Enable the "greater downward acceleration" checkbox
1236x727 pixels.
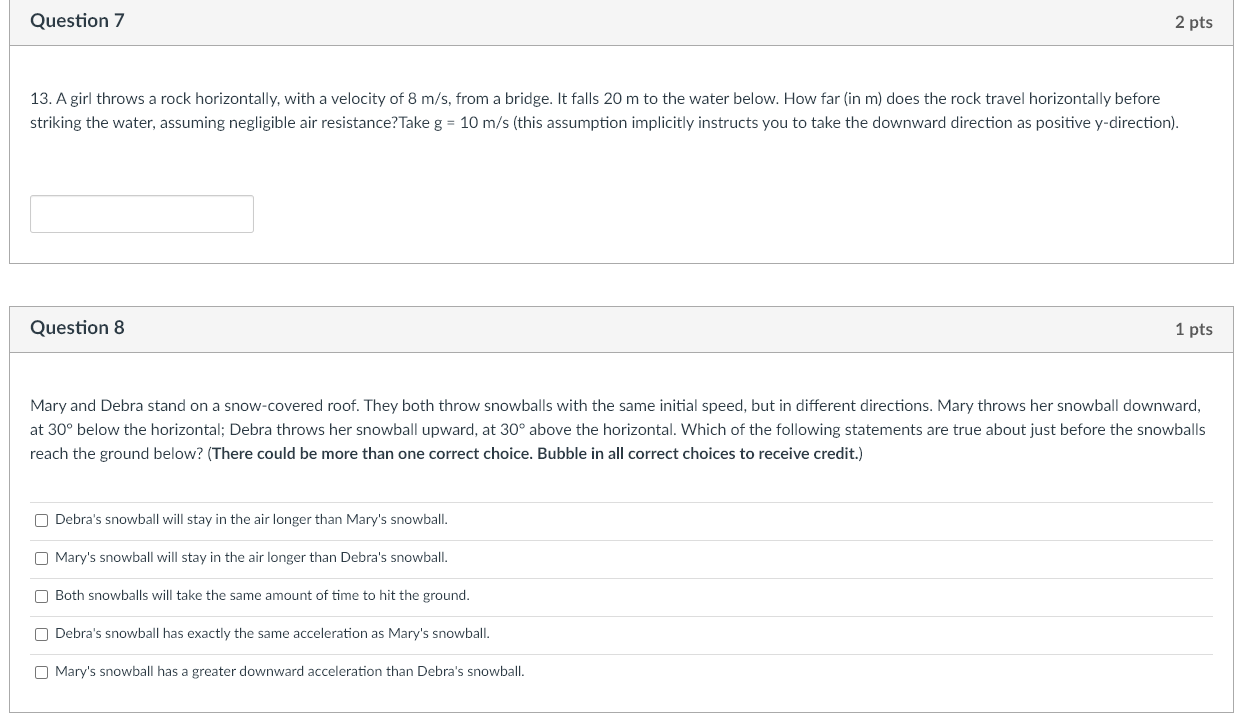(x=42, y=672)
